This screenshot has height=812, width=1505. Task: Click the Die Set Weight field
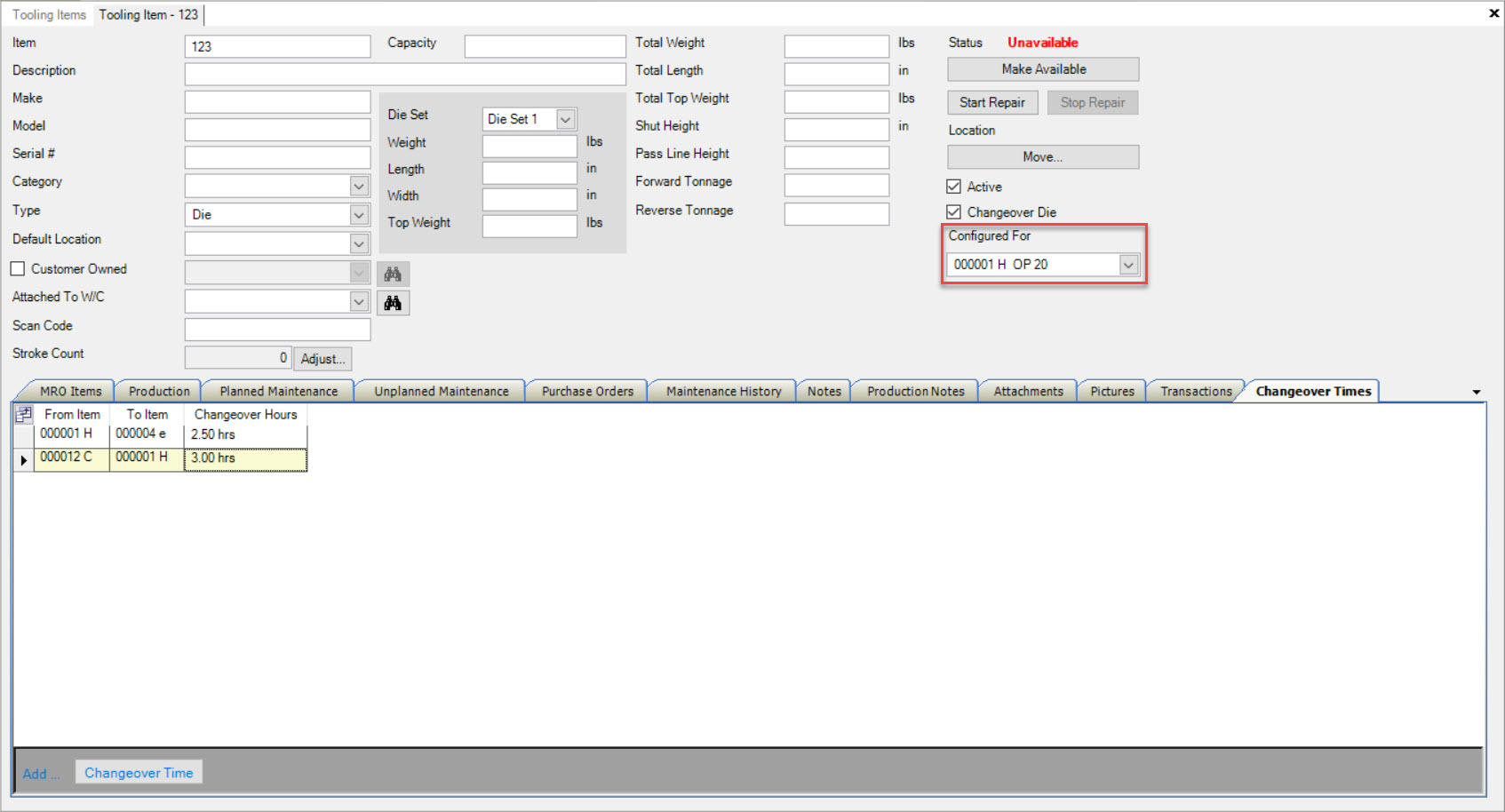click(x=530, y=146)
